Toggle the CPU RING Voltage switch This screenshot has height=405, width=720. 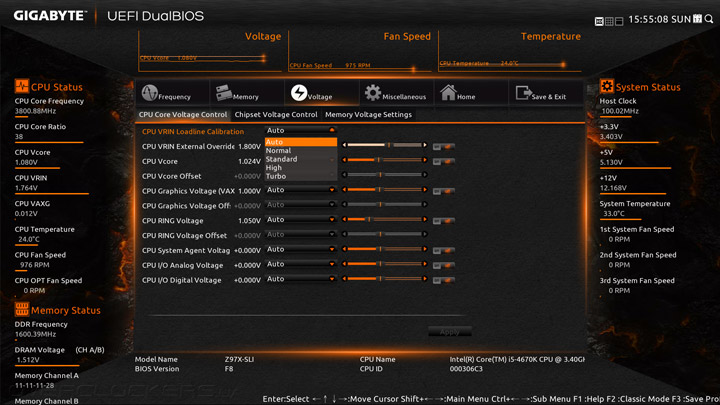[x=444, y=221]
